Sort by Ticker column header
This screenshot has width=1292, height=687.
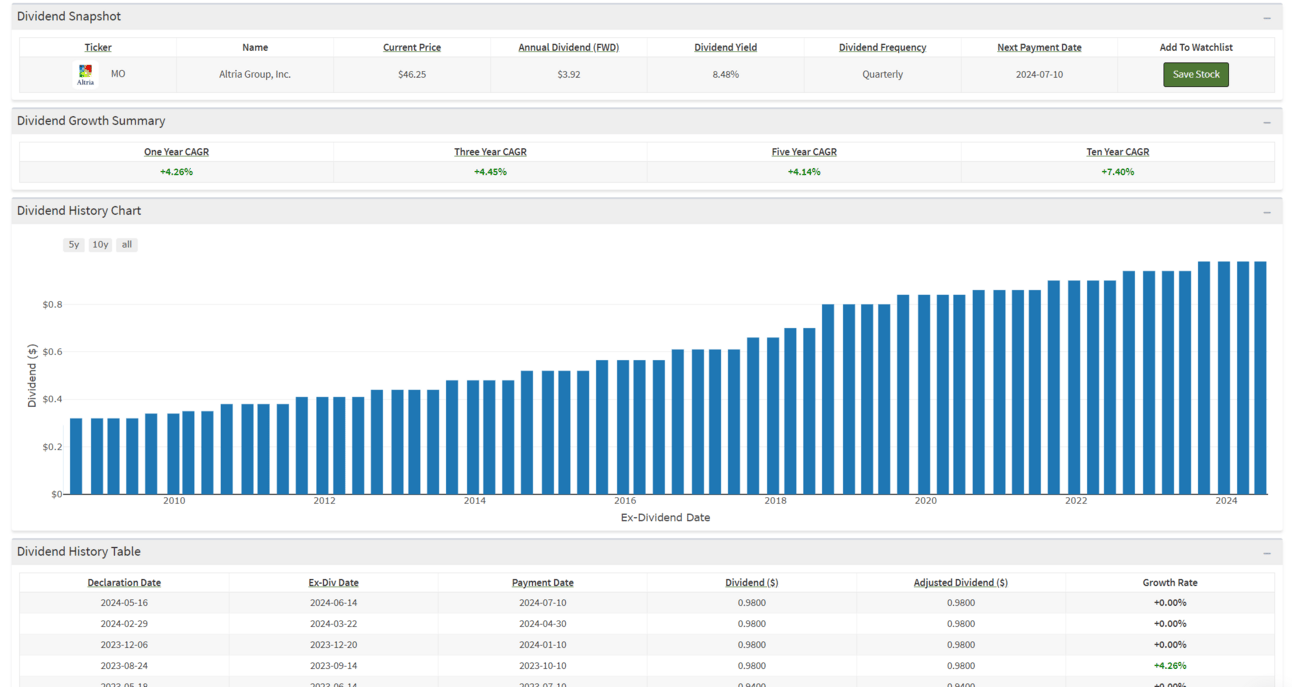pos(98,48)
